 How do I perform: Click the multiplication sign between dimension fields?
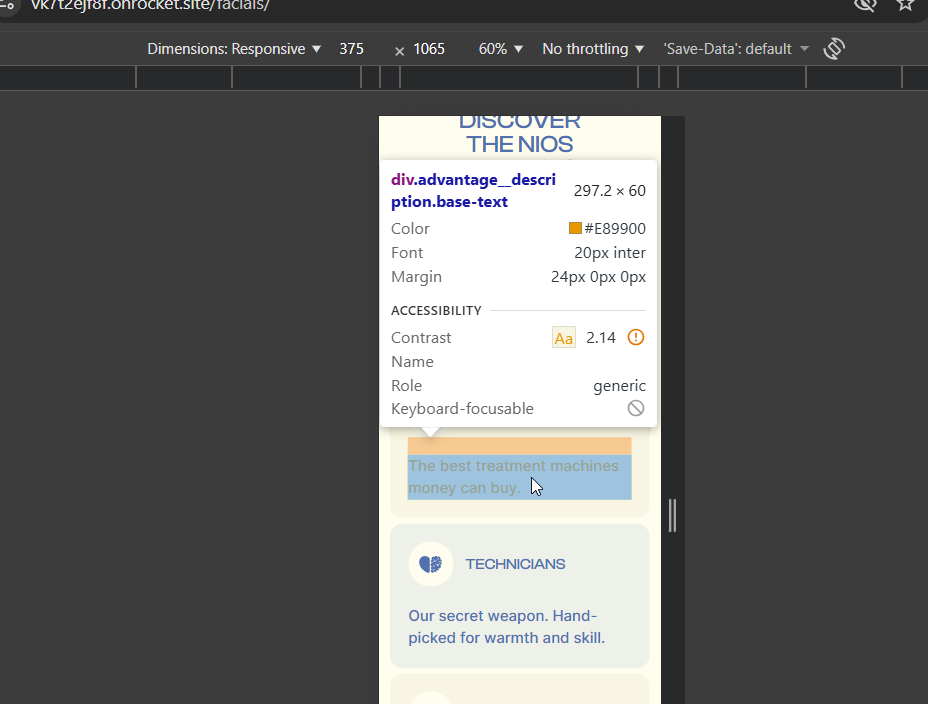[399, 51]
